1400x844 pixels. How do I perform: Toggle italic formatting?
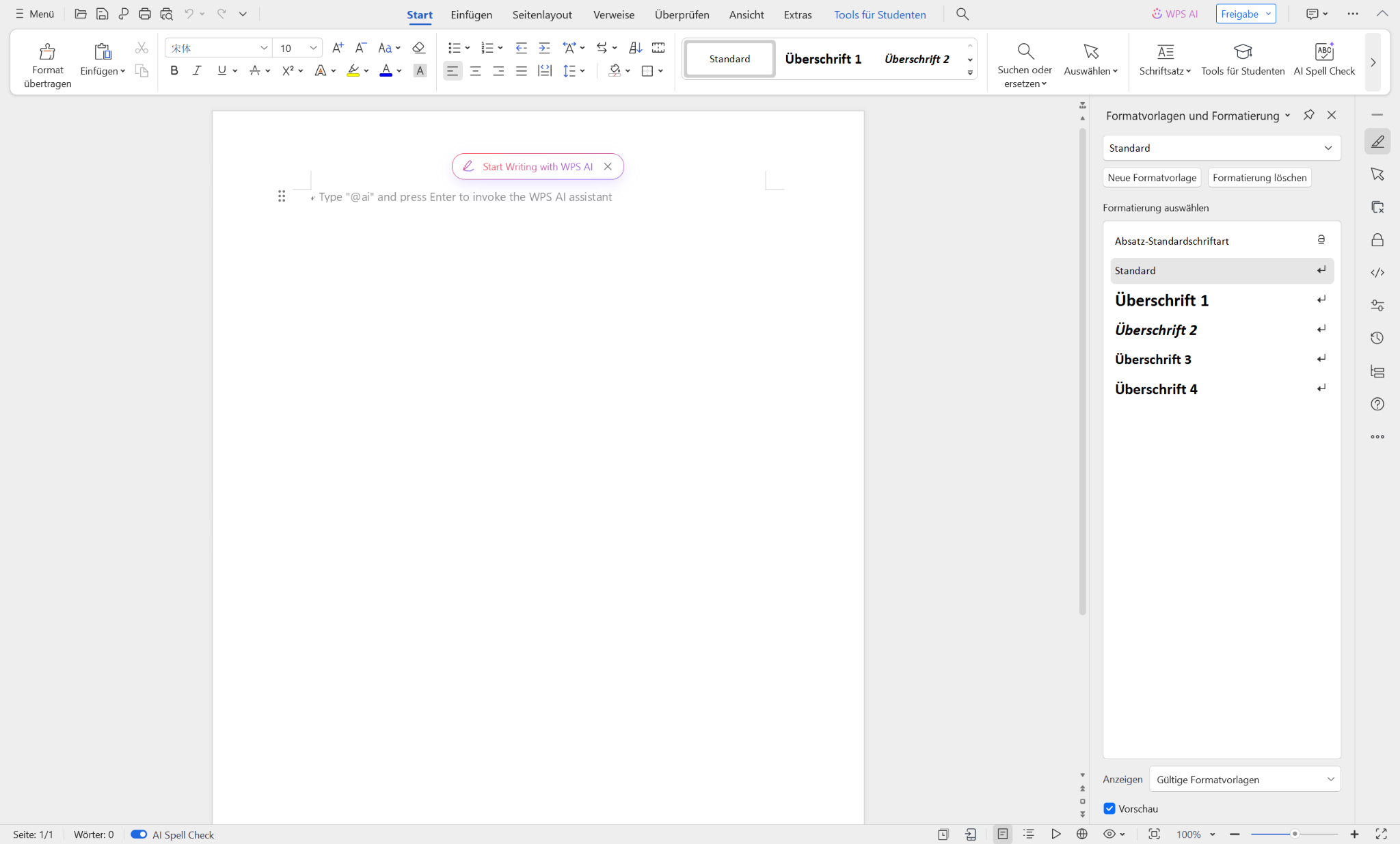pos(197,70)
